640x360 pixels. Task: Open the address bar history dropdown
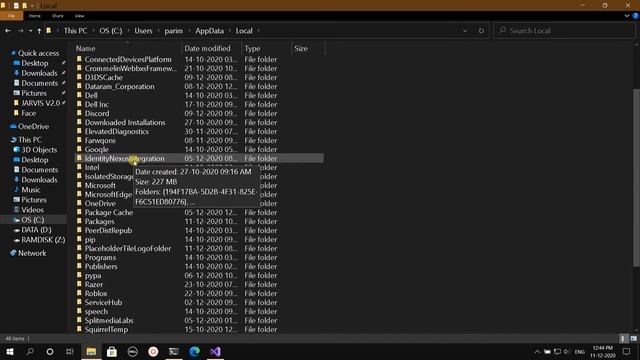[x=464, y=31]
